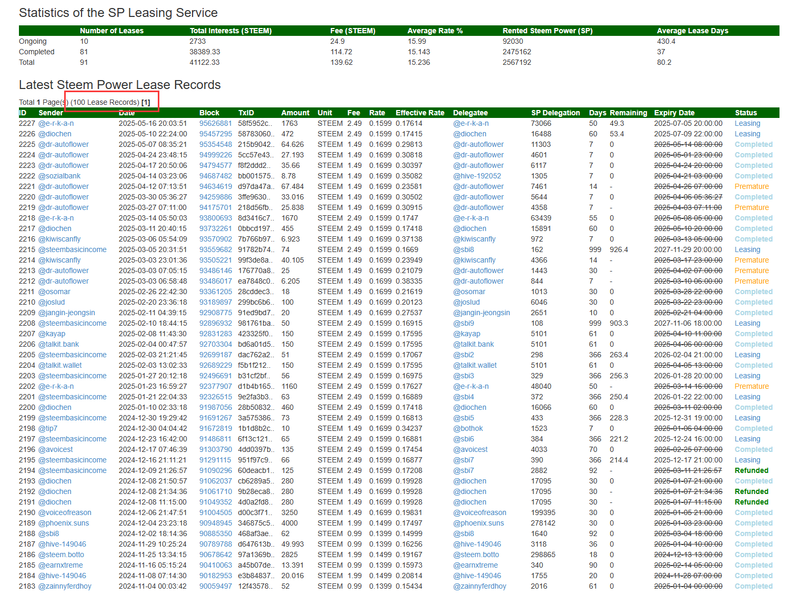Screen dimensions: 800x593
Task: Open block 93570902 link
Action: pyautogui.click(x=215, y=239)
